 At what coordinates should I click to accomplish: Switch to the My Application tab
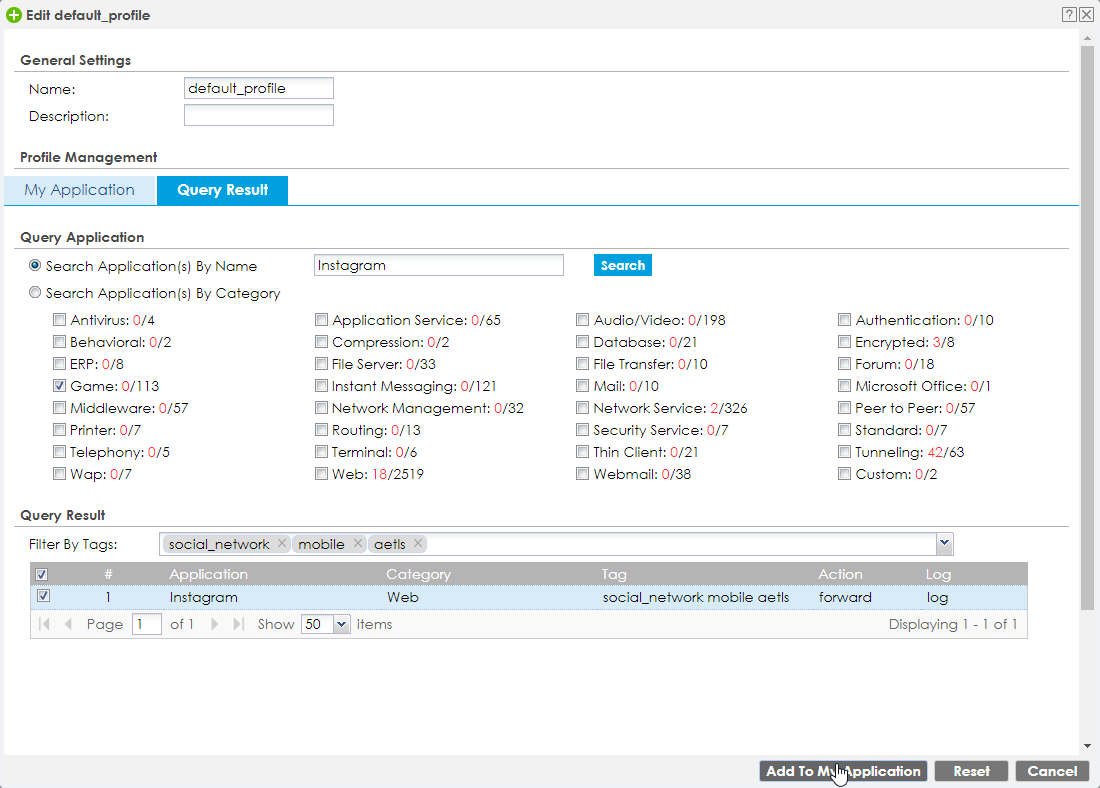(80, 190)
